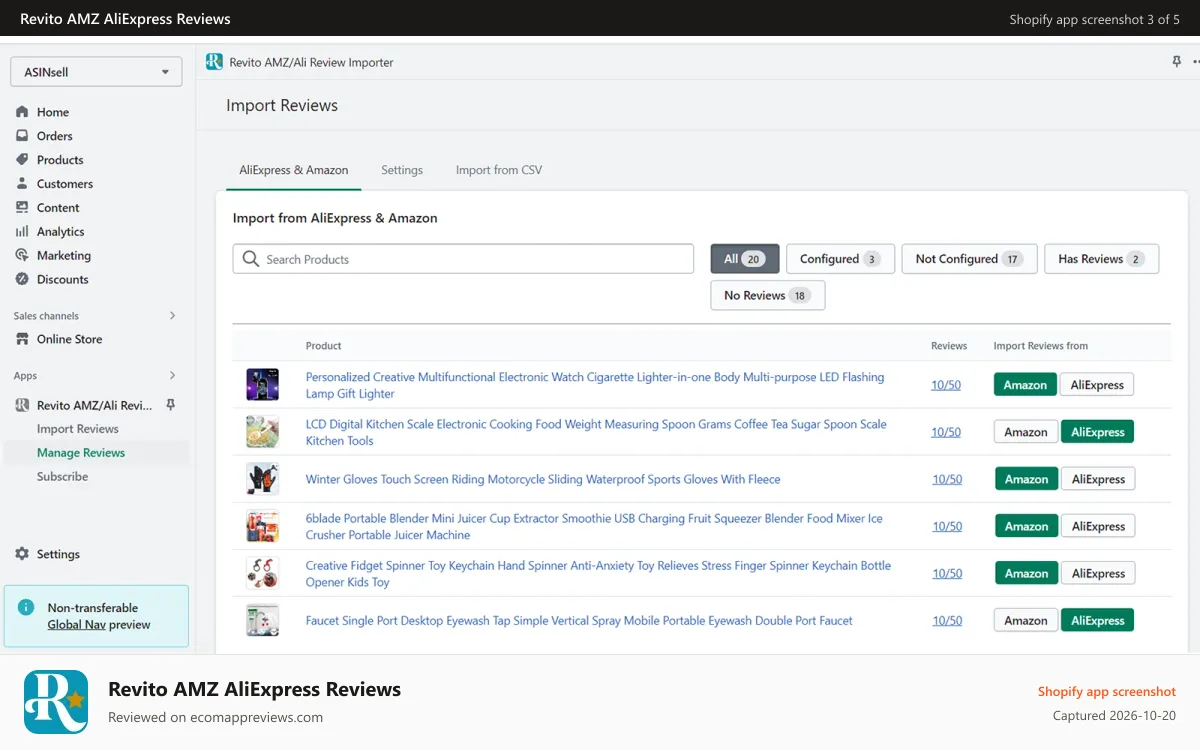Image resolution: width=1200 pixels, height=750 pixels.
Task: Click 10/50 reviews for Faucet Eyewash
Action: click(x=947, y=620)
